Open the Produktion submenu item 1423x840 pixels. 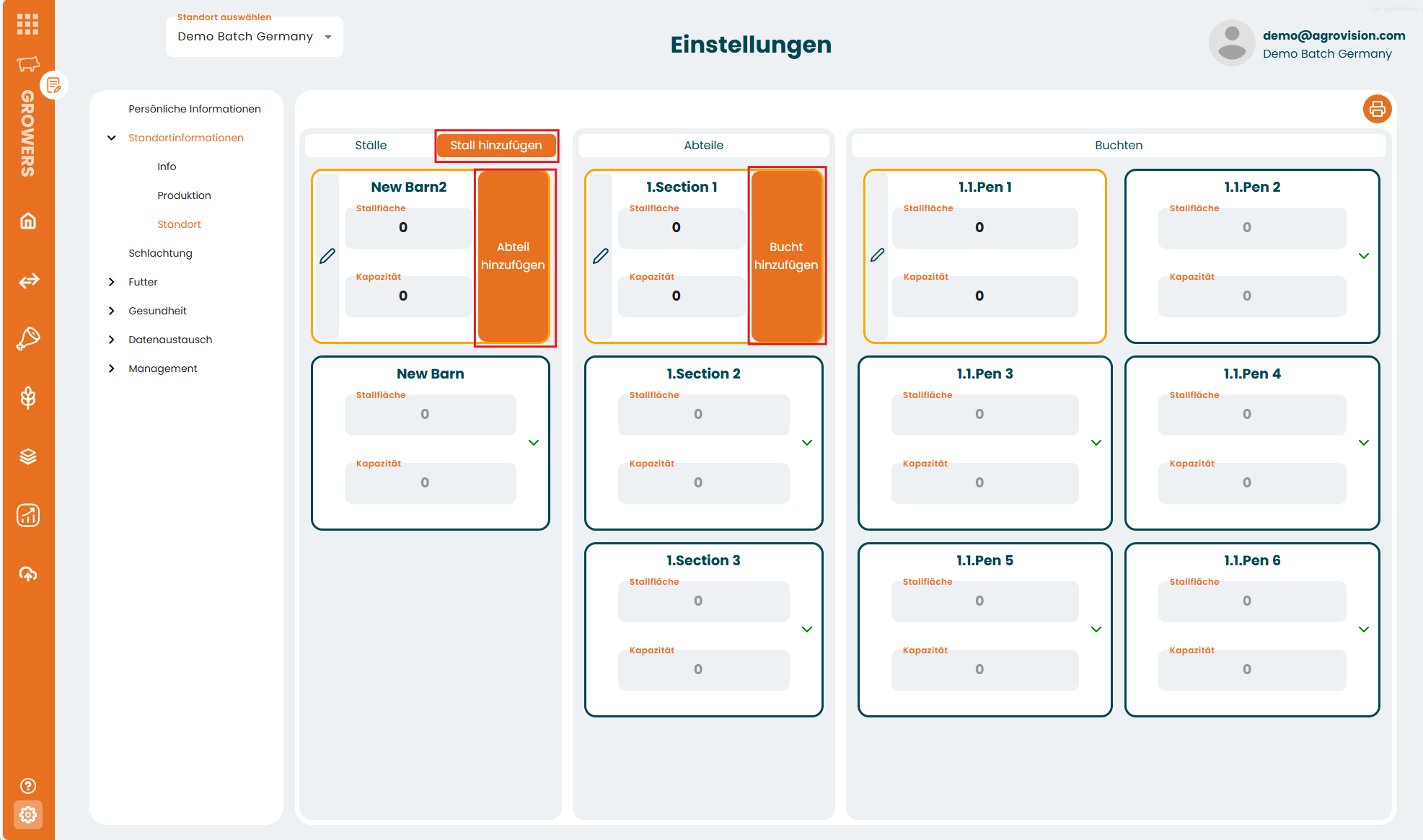184,195
